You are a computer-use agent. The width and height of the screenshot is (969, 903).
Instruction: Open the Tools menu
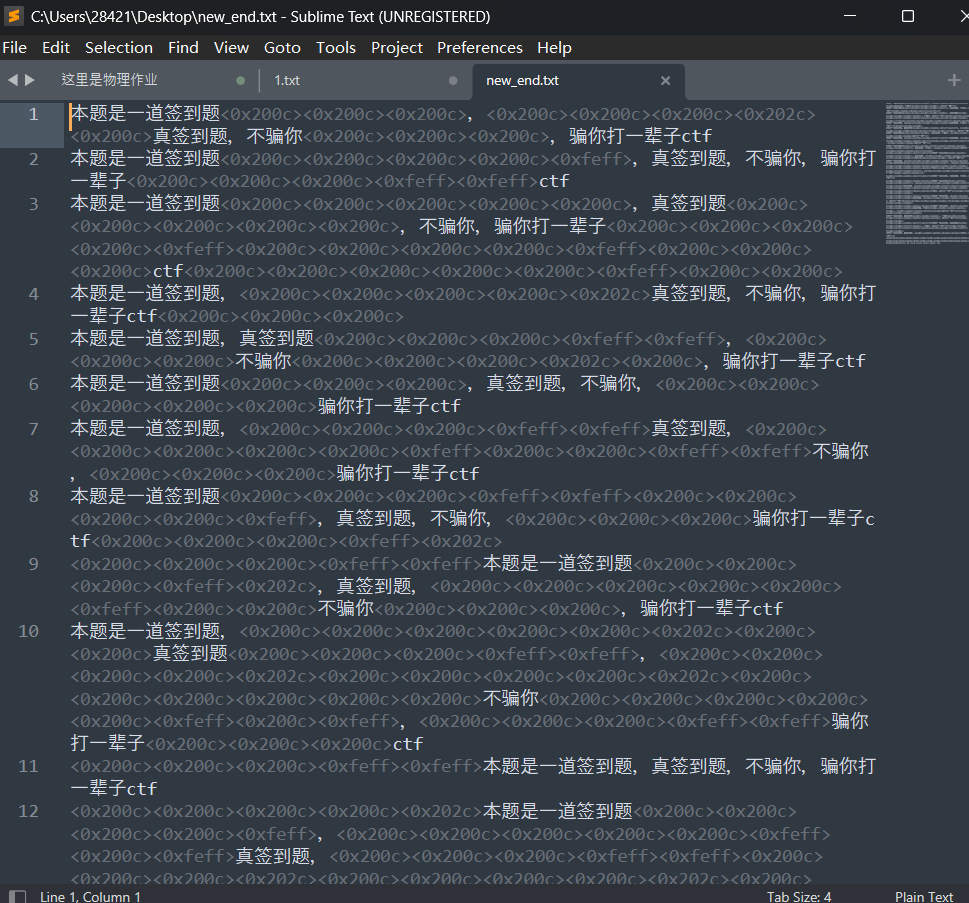336,48
